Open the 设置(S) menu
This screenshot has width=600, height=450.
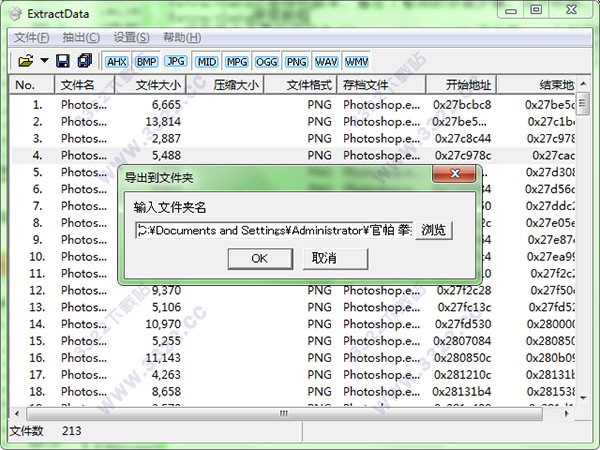pos(131,38)
